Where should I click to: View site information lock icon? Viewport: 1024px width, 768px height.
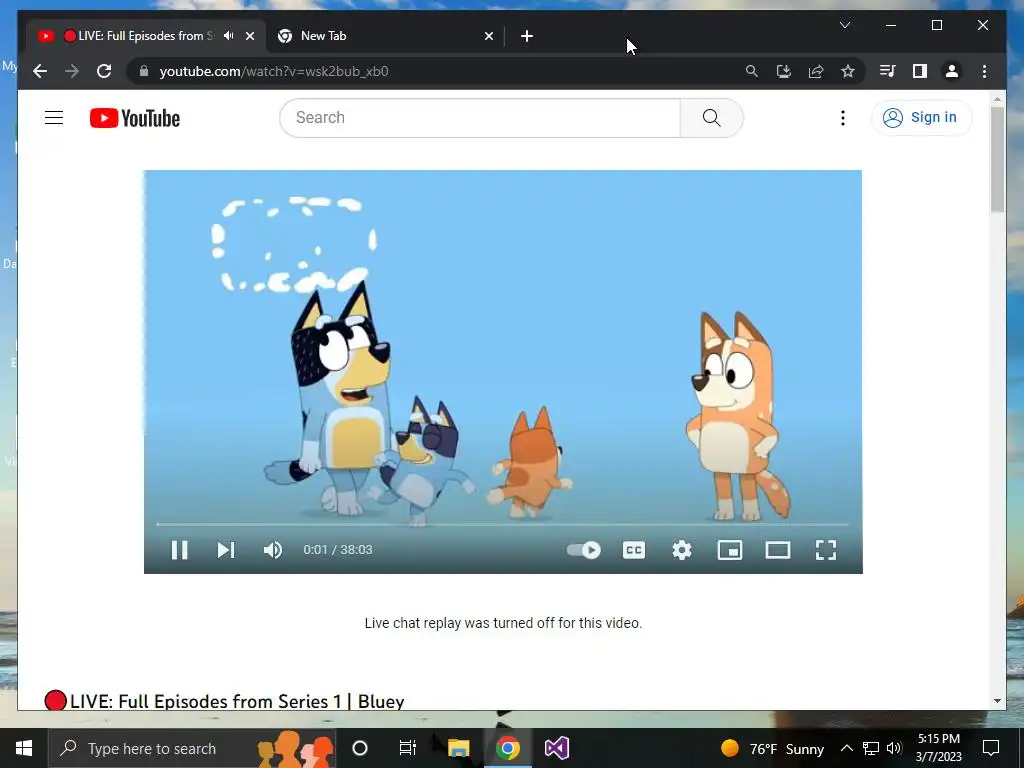(x=144, y=71)
